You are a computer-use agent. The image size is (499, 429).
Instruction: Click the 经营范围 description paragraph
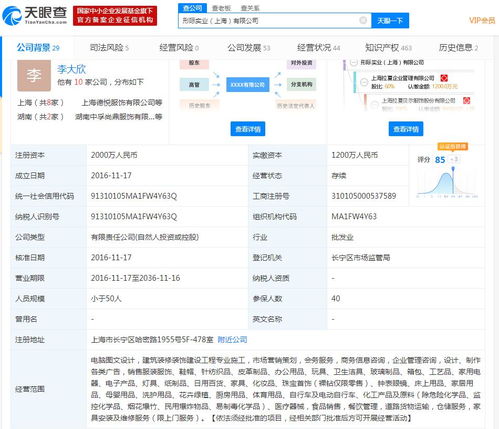click(285, 389)
